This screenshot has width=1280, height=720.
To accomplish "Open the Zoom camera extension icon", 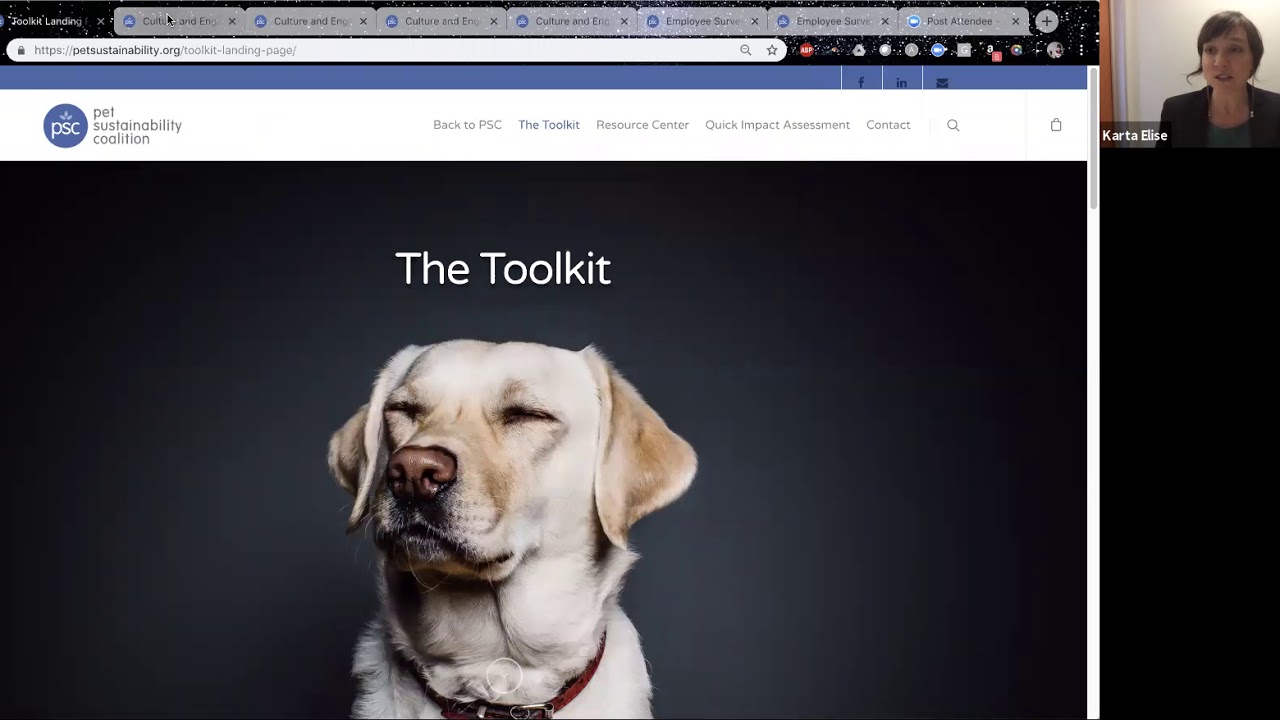I will (x=937, y=50).
